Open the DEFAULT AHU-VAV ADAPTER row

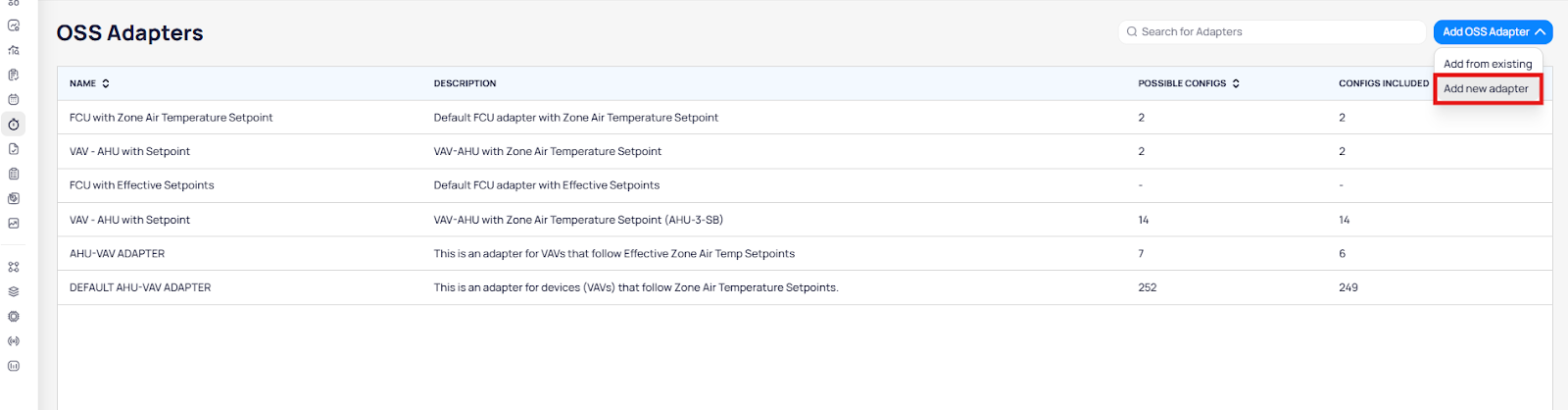pyautogui.click(x=140, y=287)
